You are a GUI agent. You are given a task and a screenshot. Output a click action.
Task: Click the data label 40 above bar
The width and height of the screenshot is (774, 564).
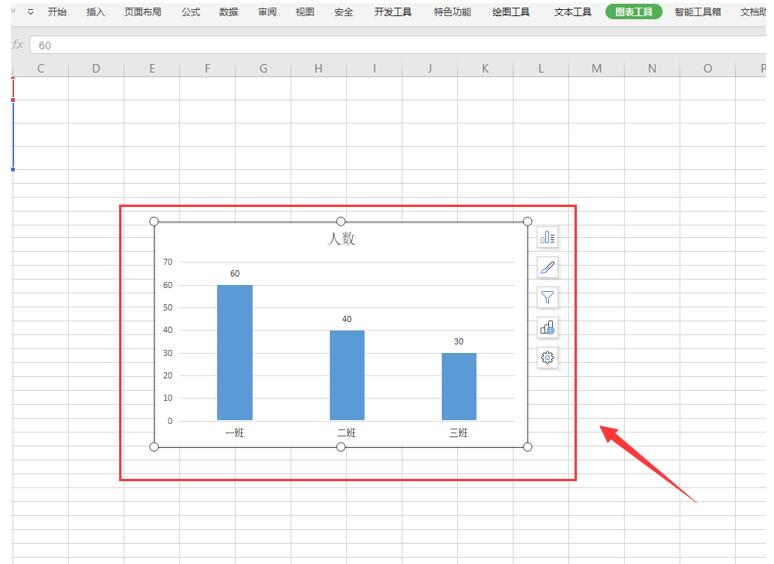click(347, 319)
